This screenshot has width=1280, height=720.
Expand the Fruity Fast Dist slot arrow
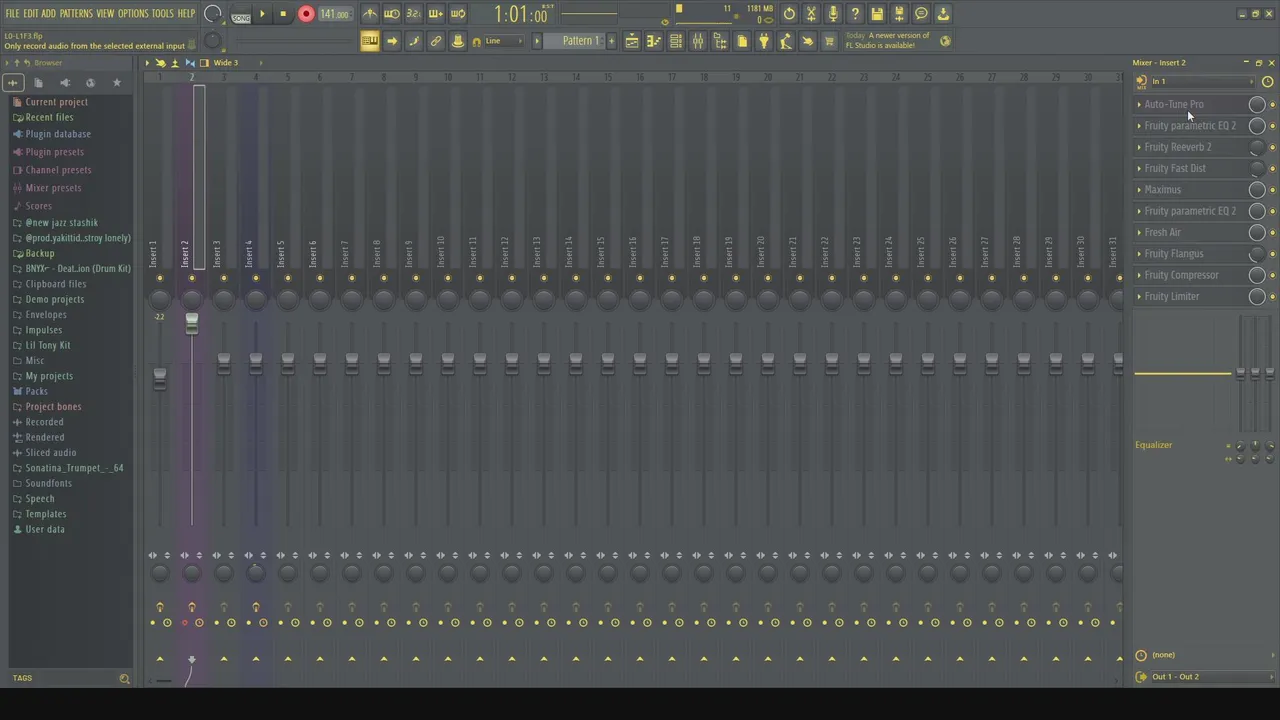click(x=1139, y=168)
